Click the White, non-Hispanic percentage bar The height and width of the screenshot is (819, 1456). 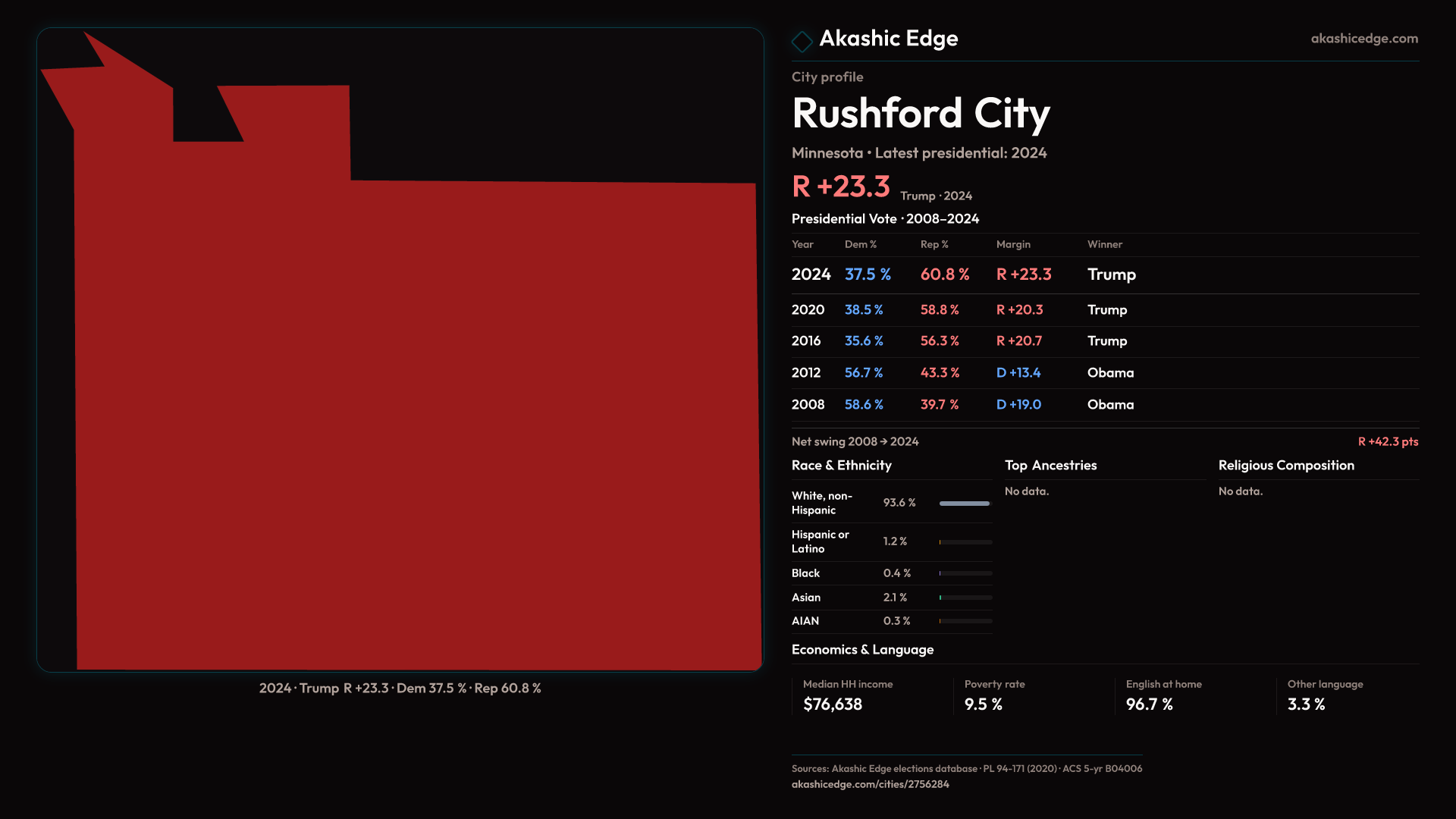[965, 503]
